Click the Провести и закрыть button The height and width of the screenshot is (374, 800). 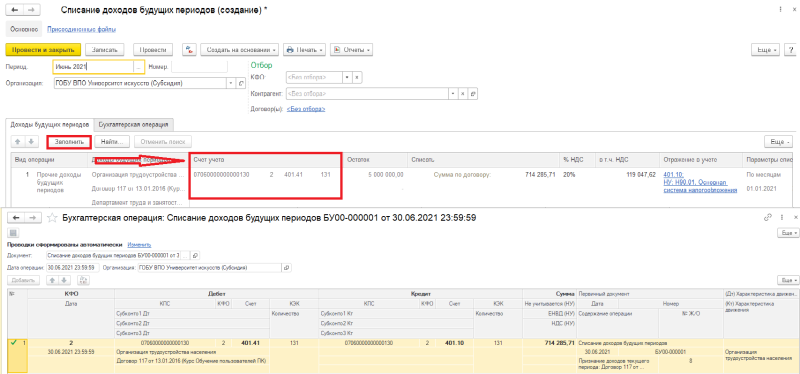click(x=43, y=49)
